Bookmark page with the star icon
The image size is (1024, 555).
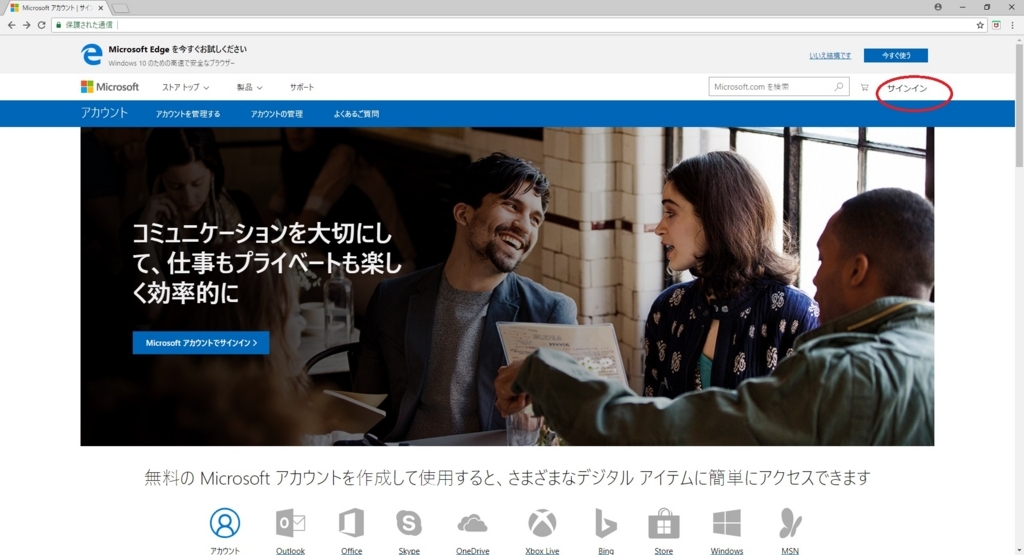click(x=980, y=25)
